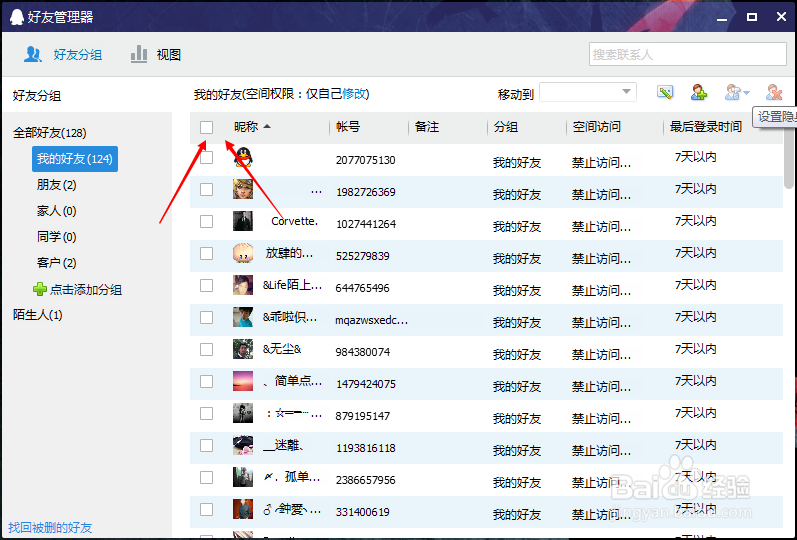This screenshot has width=797, height=540.
Task: Open the 家人(0) group
Action: [56, 211]
